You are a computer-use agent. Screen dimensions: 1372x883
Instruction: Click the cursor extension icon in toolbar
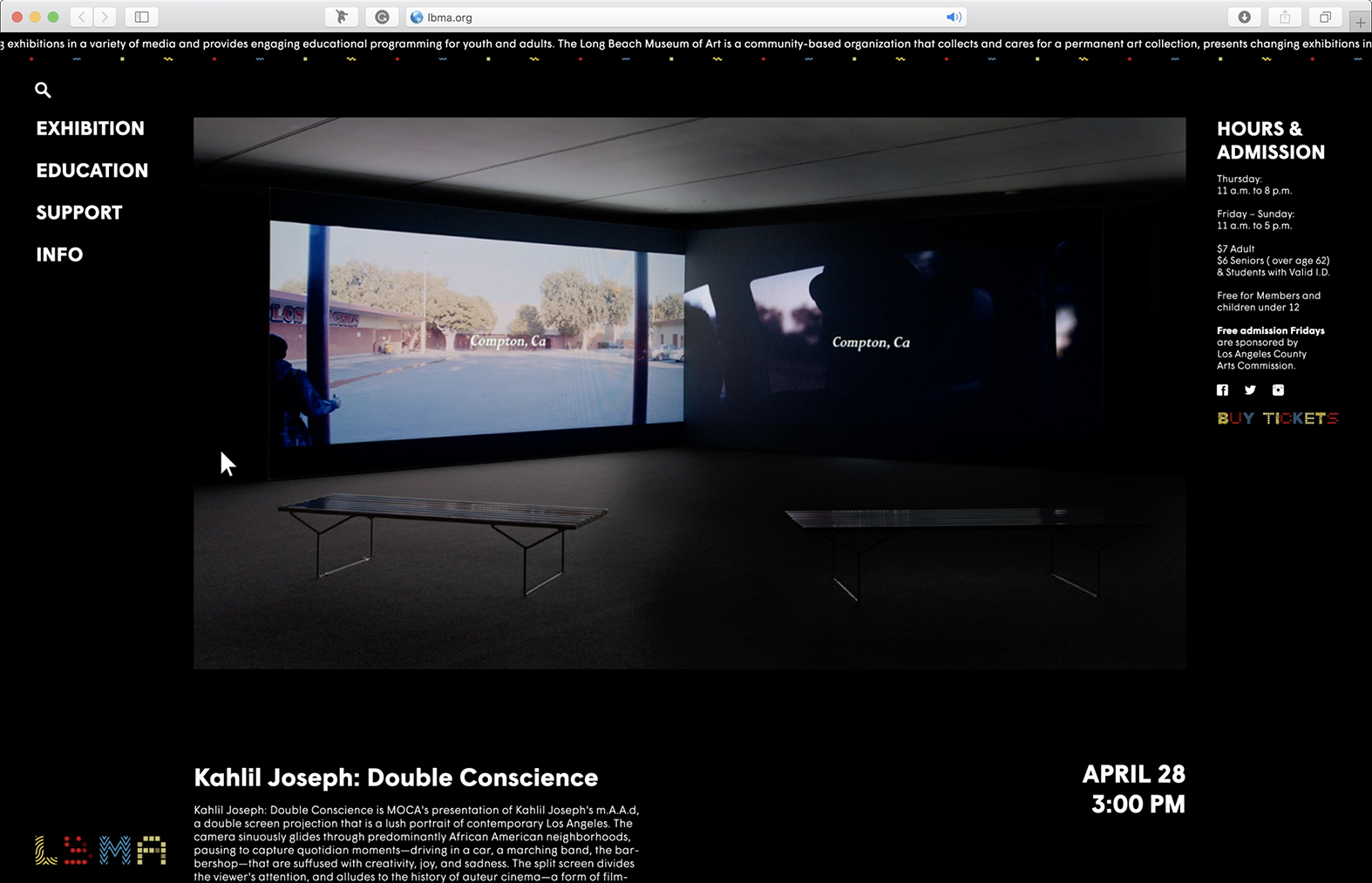pos(342,17)
